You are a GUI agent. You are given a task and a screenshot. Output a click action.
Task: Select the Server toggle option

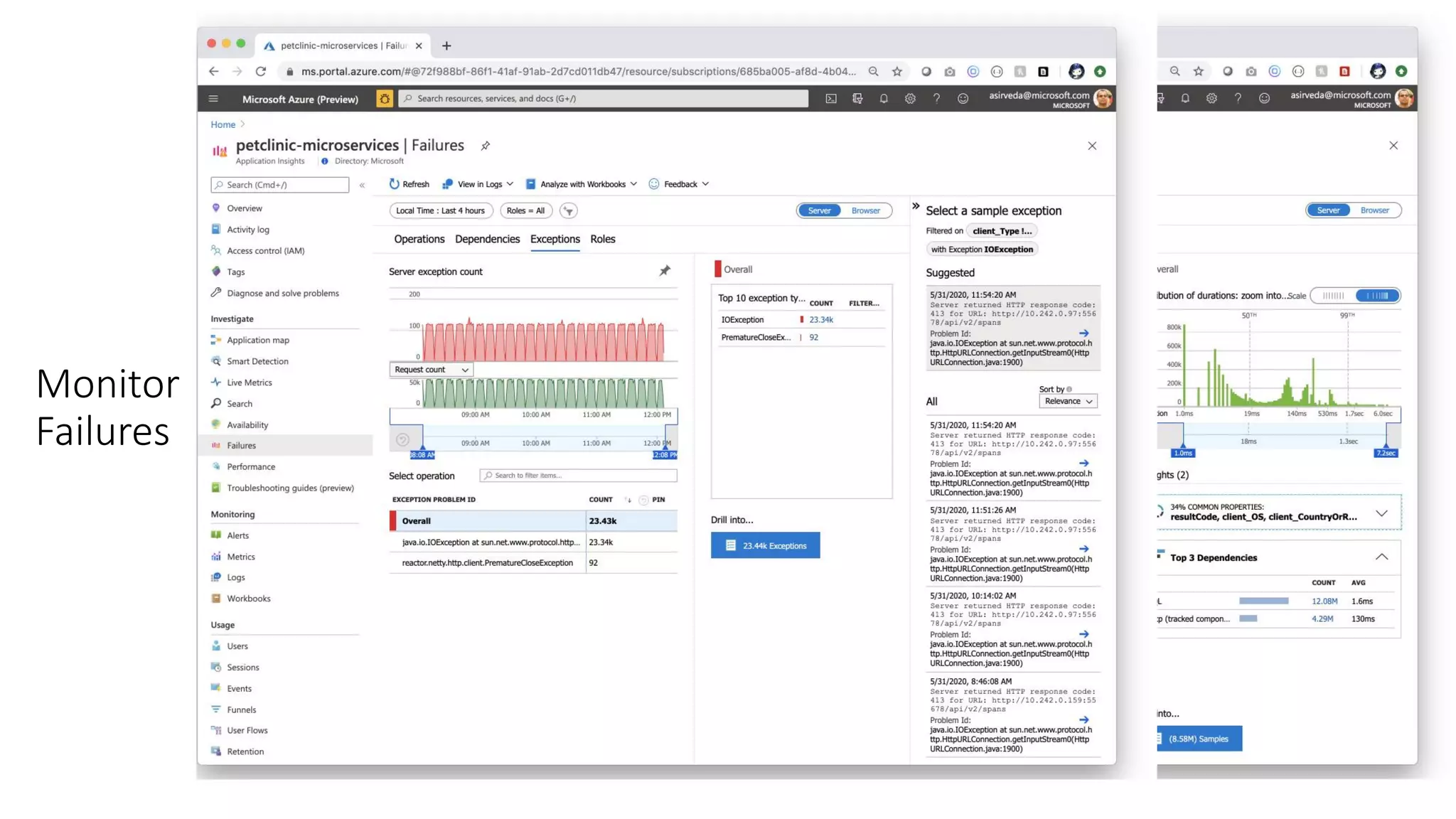coord(819,211)
